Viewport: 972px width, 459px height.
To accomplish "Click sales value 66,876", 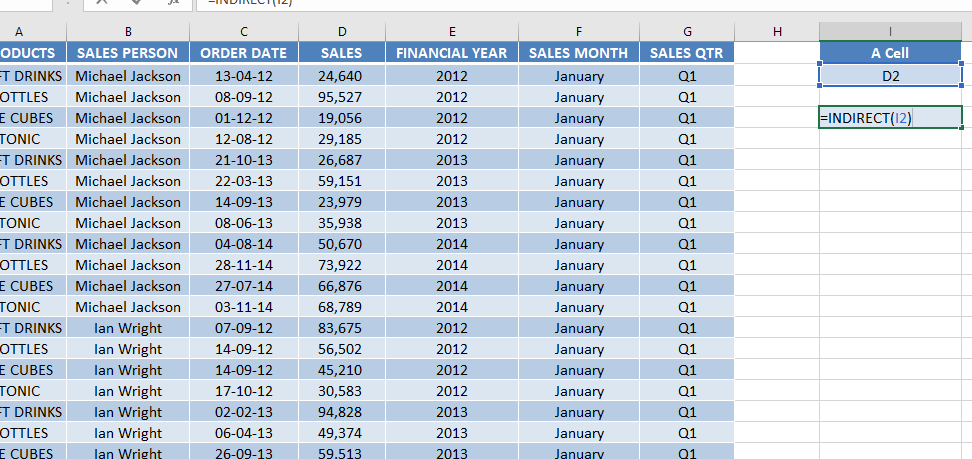I will 342,286.
